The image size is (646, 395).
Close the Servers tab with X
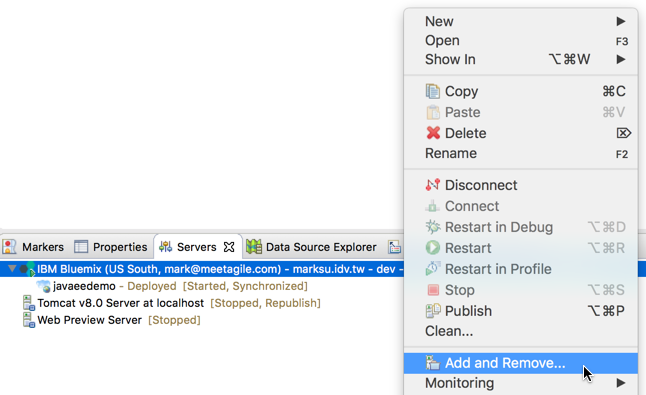pos(229,247)
